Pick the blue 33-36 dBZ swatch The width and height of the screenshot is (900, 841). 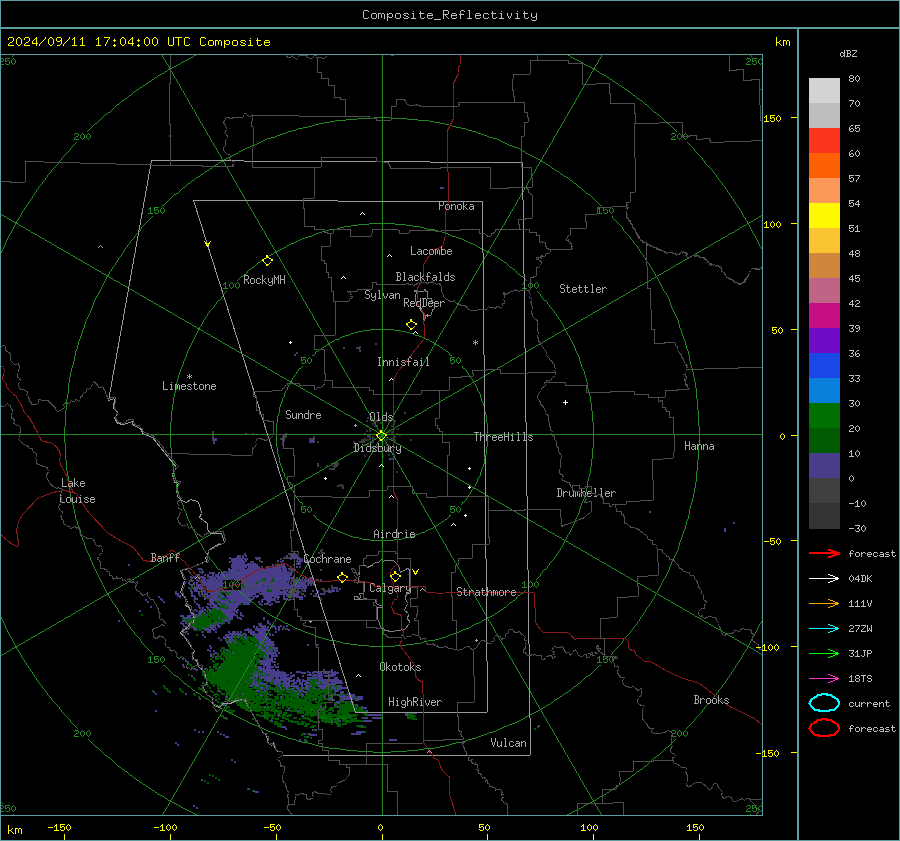tap(824, 365)
